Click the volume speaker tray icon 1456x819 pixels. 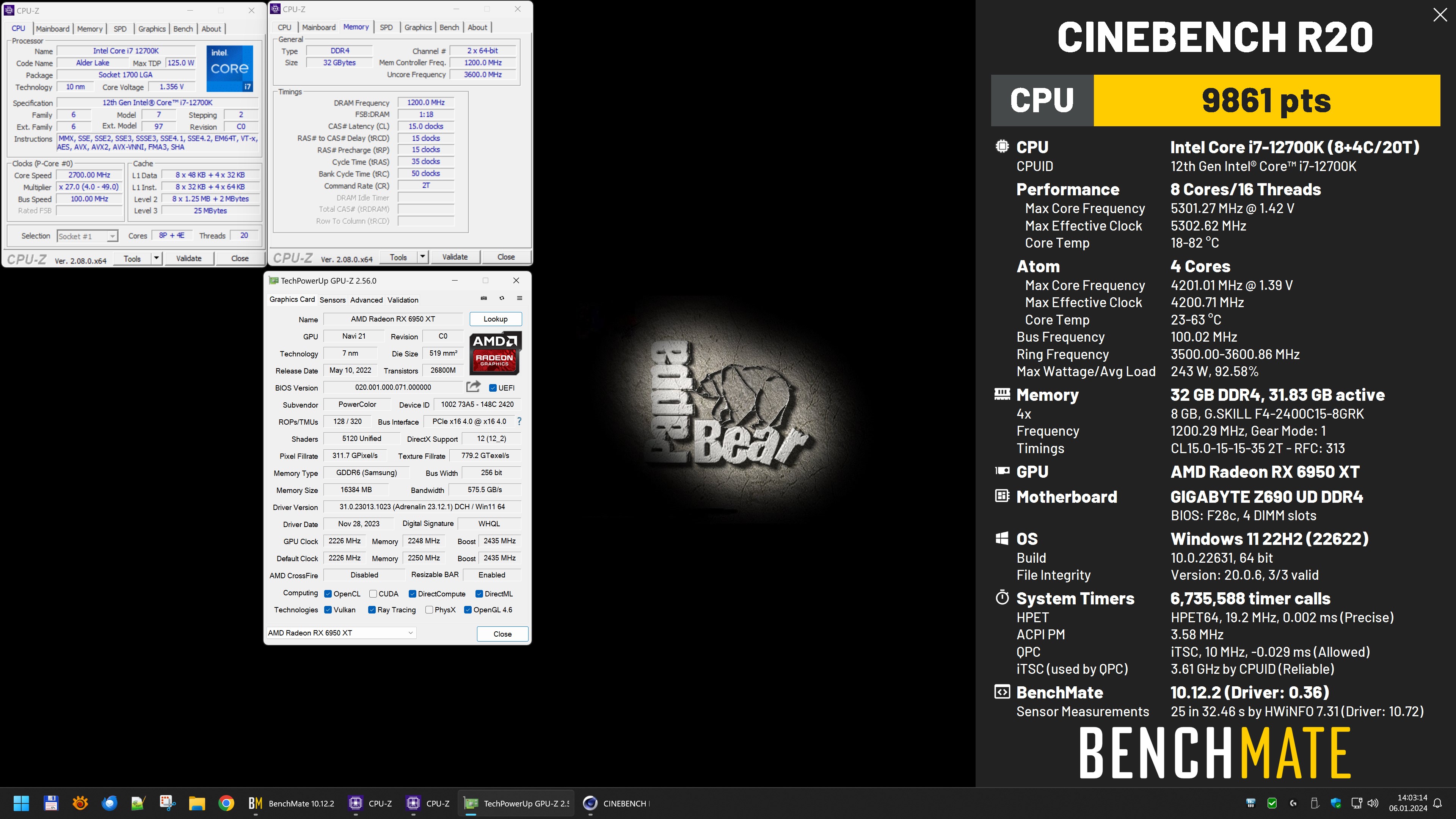[1373, 803]
